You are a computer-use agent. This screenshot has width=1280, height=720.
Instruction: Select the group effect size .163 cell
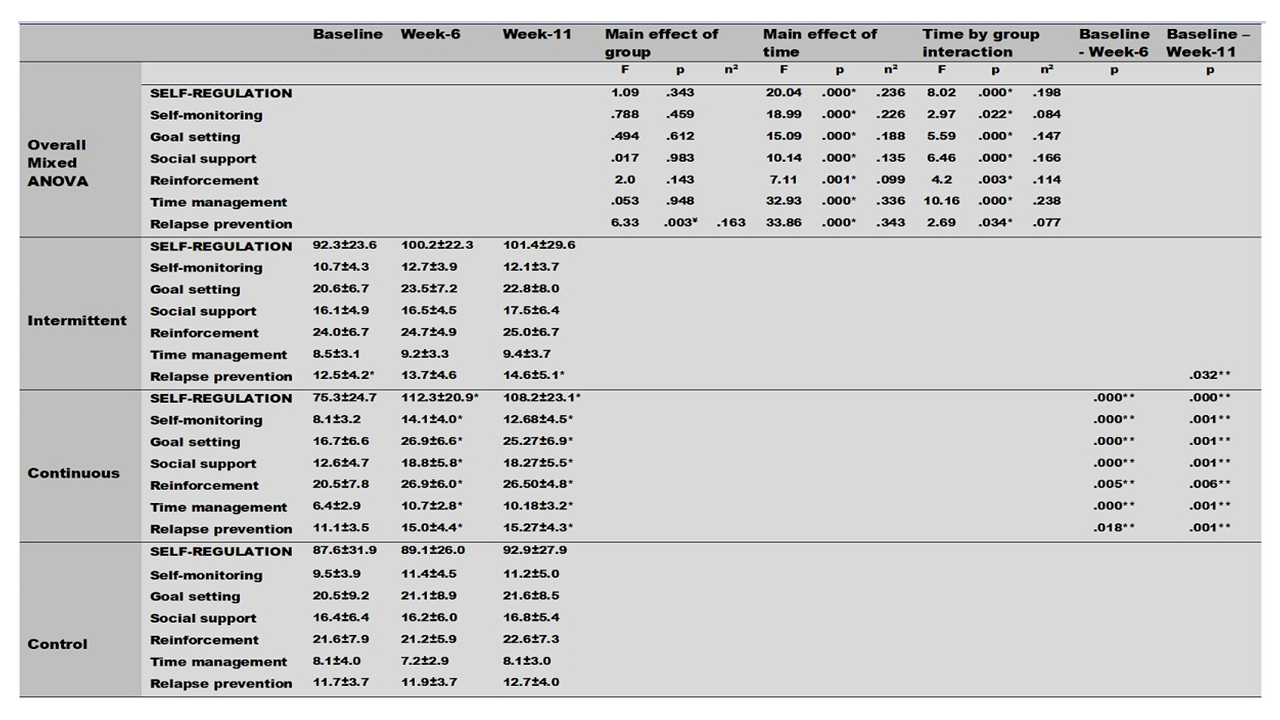tap(731, 223)
